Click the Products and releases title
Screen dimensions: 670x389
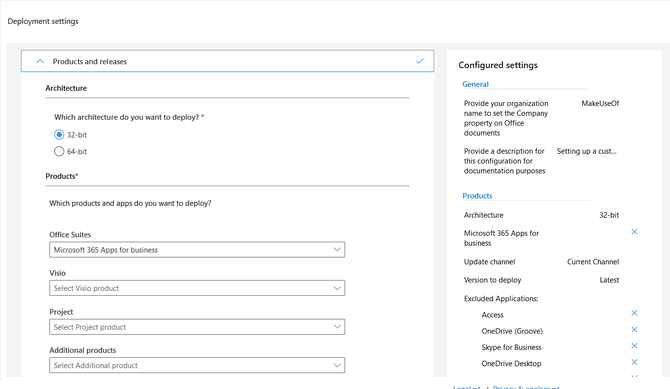pyautogui.click(x=90, y=62)
